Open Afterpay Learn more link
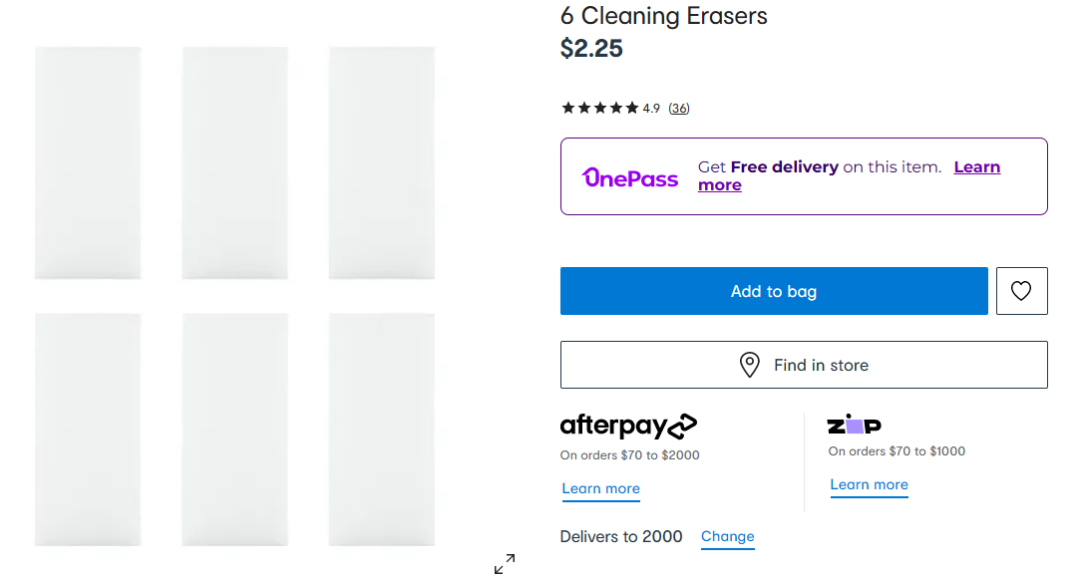Viewport: 1080px width, 581px height. click(x=600, y=488)
